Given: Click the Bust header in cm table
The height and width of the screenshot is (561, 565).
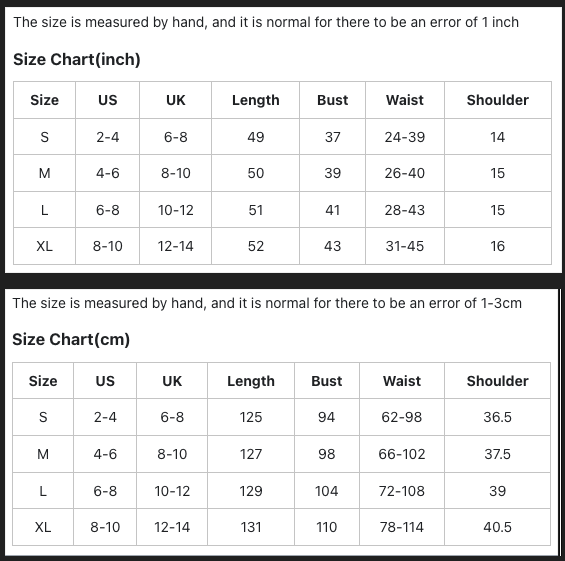Looking at the screenshot, I should pos(326,381).
